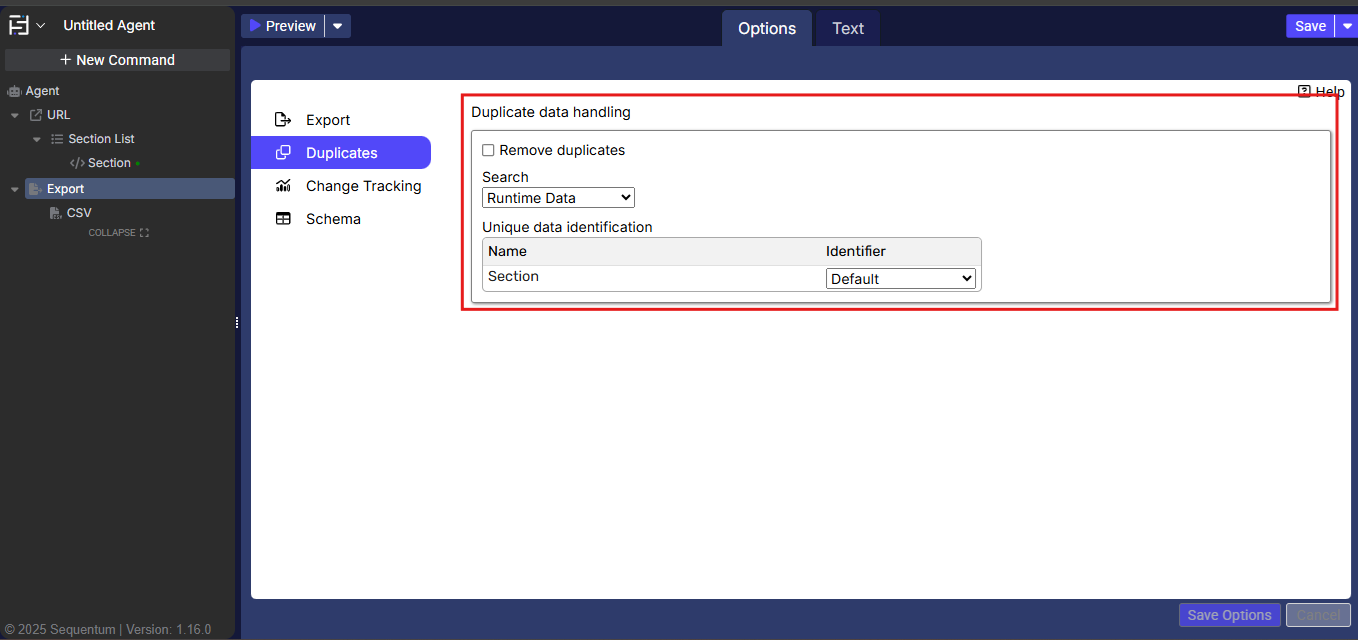Open the Search Runtime Data dropdown

(558, 198)
